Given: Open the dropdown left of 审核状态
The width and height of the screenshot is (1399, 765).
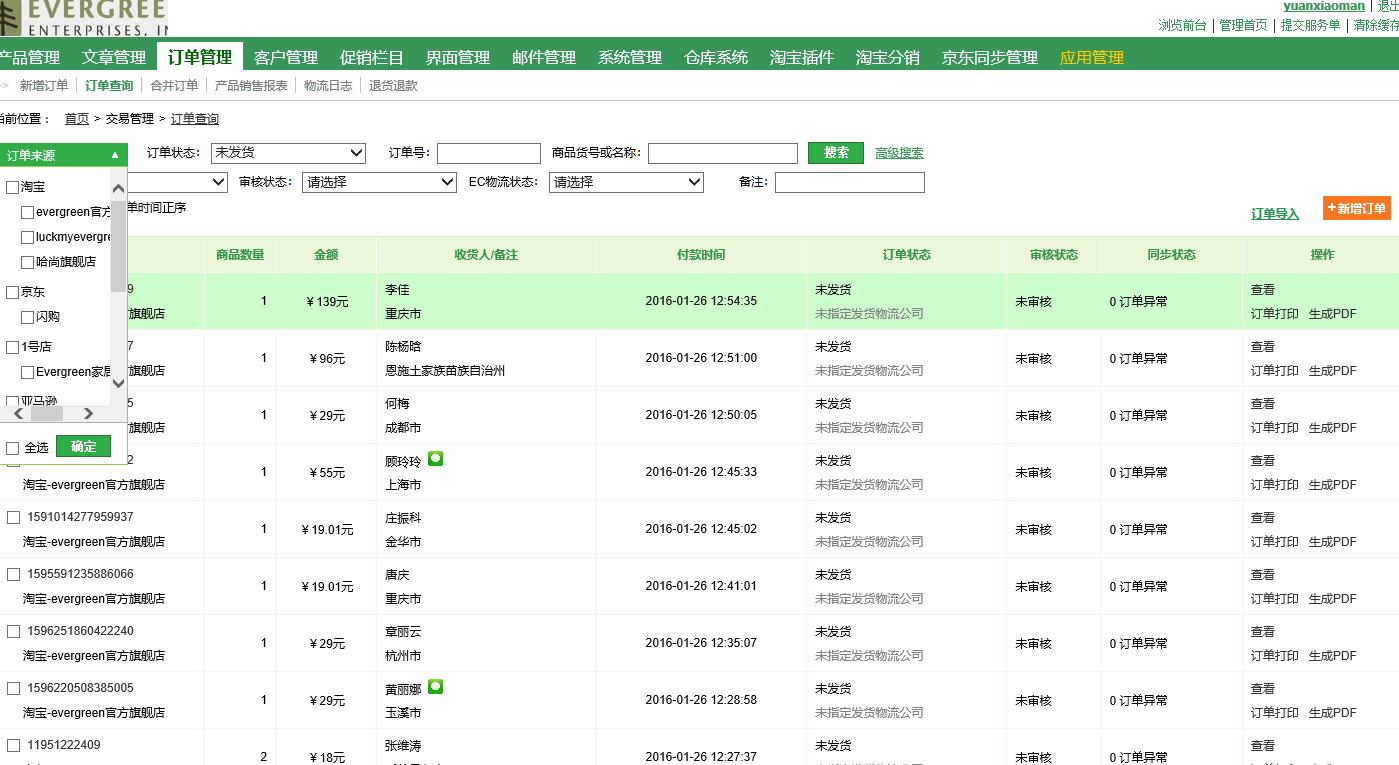Looking at the screenshot, I should 178,182.
